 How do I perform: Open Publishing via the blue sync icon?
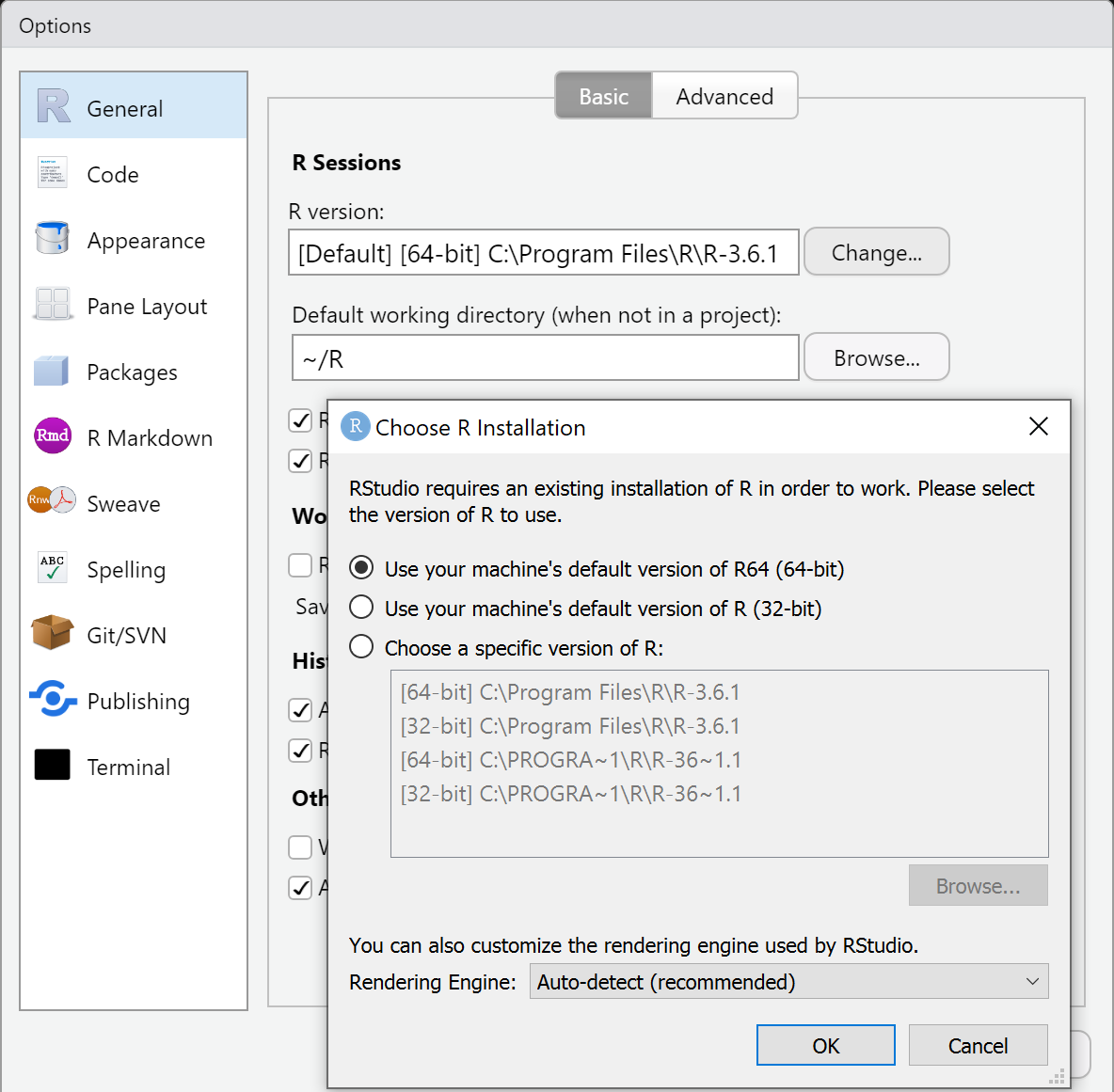53,699
